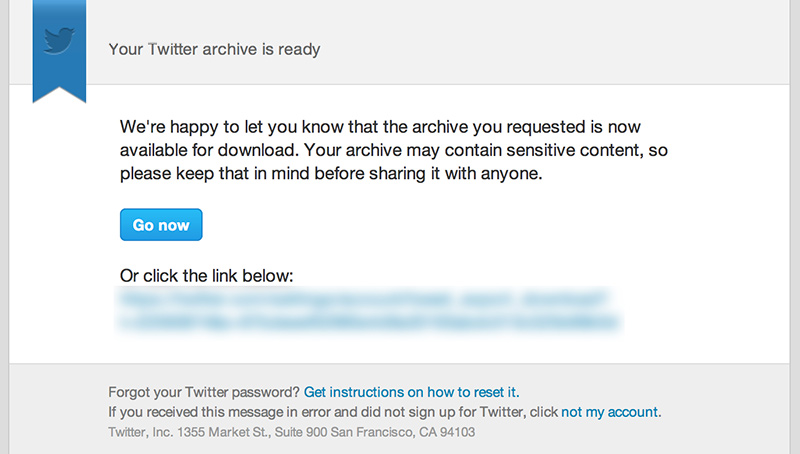Click 'Your Twitter archive is ready' heading

[214, 48]
